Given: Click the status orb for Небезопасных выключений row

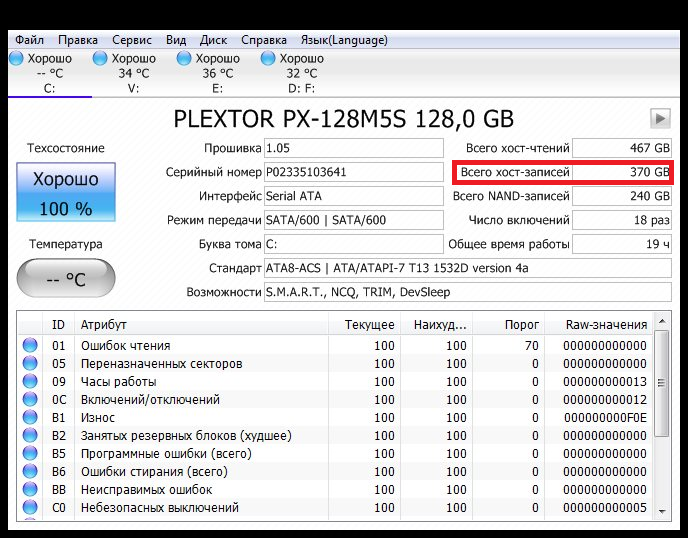Looking at the screenshot, I should point(30,507).
